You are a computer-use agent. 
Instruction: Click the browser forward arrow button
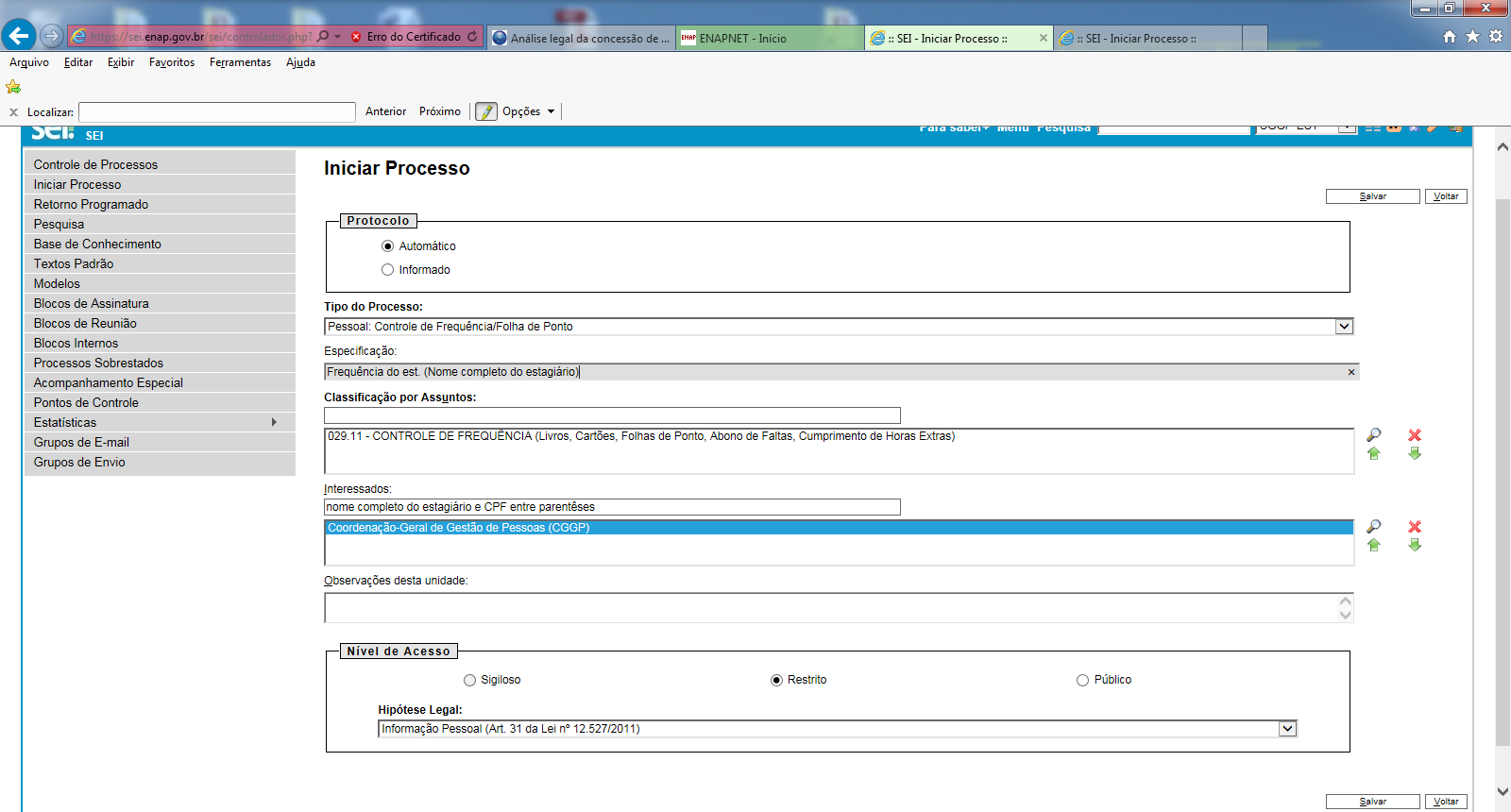pyautogui.click(x=52, y=36)
